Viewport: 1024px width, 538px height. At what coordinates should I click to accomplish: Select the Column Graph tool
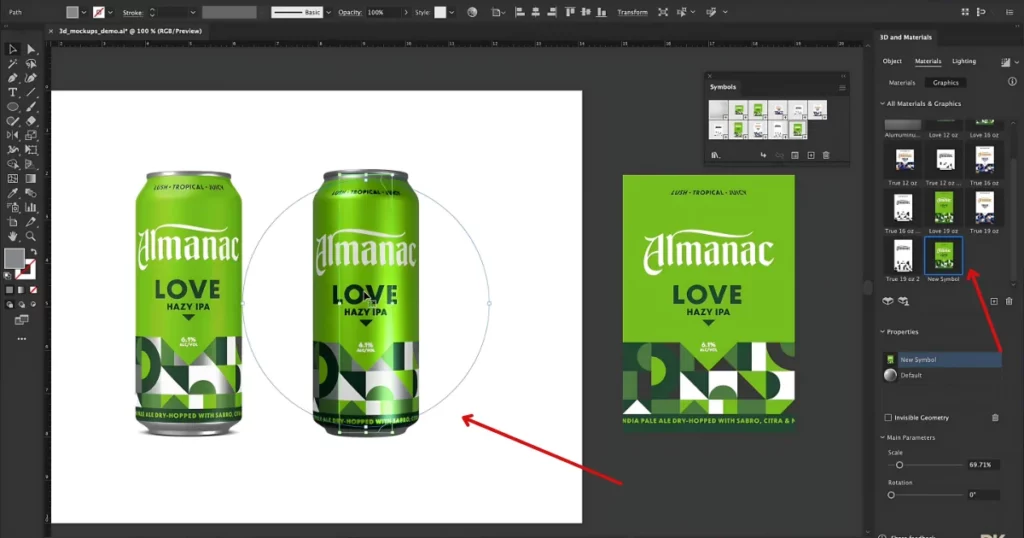click(31, 208)
